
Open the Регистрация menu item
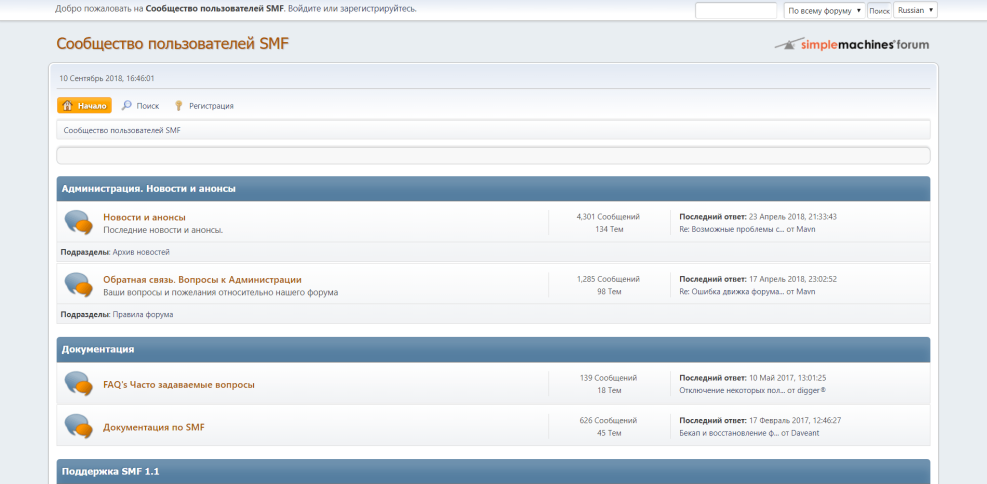click(x=211, y=105)
